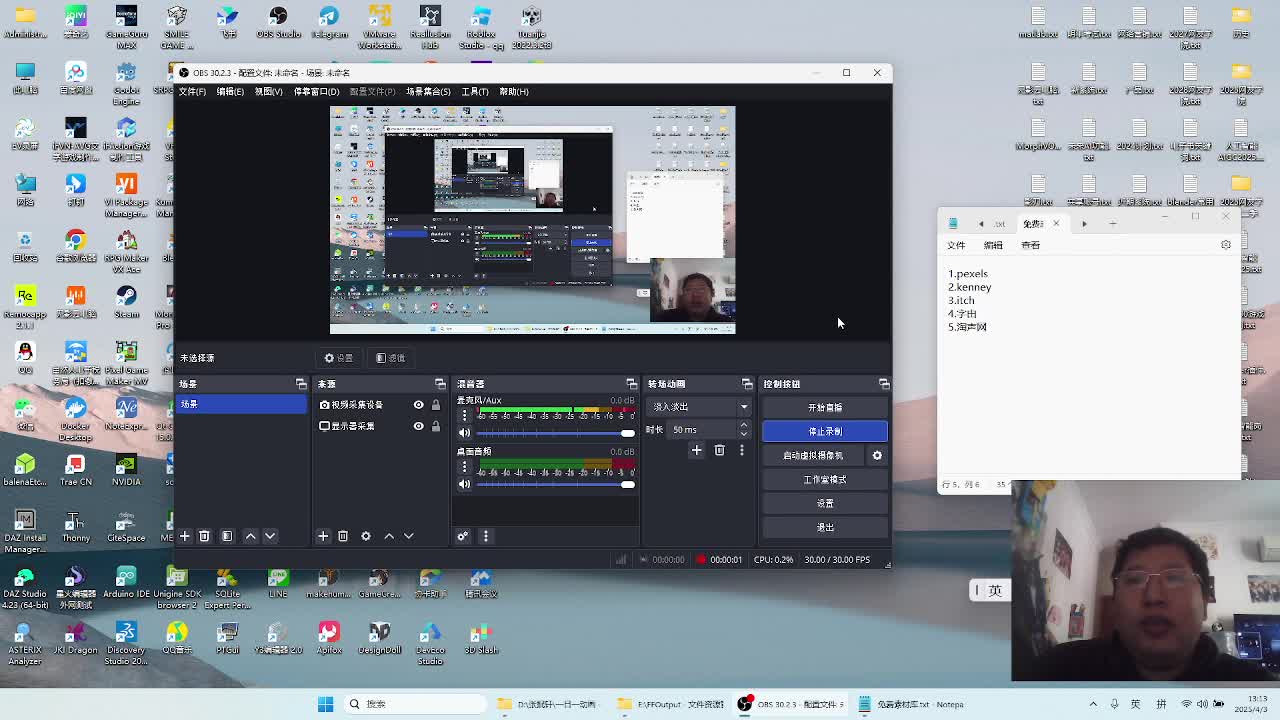Delete the selected source with the trash icon
This screenshot has height=720, width=1280.
tap(343, 536)
